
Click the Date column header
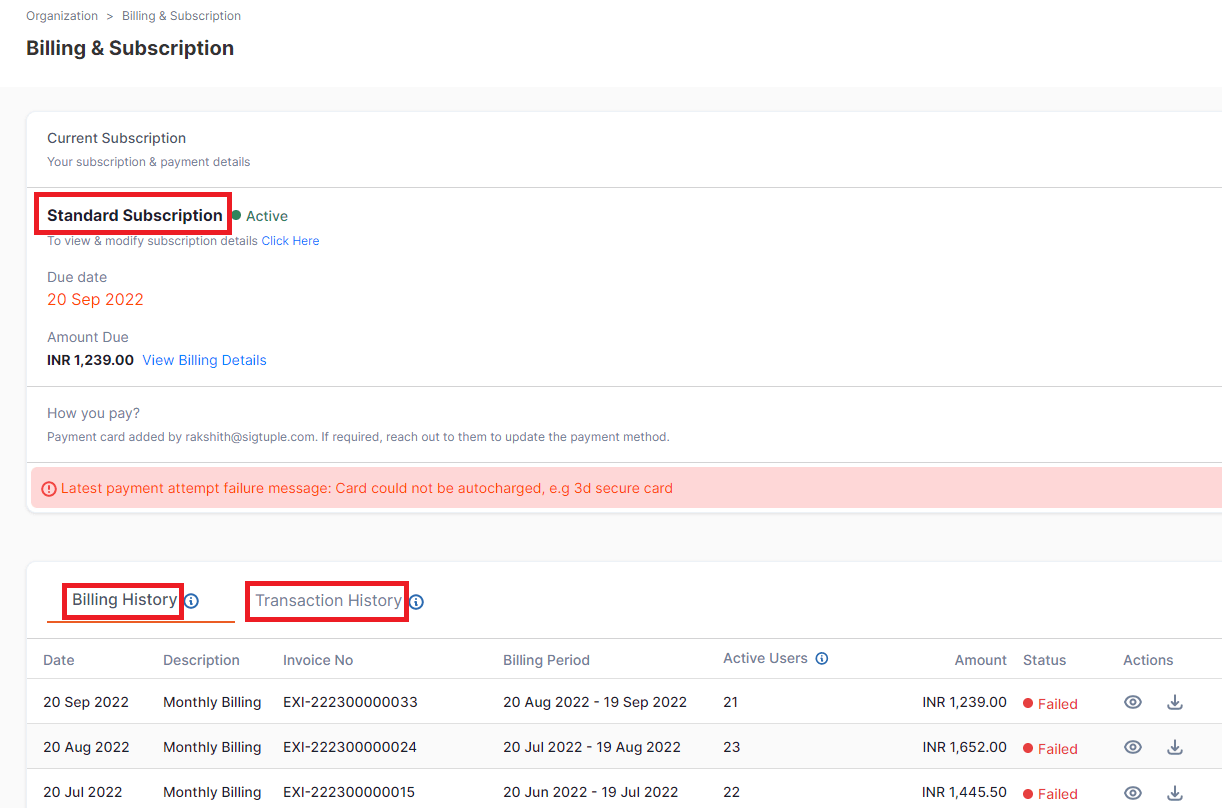coord(58,660)
